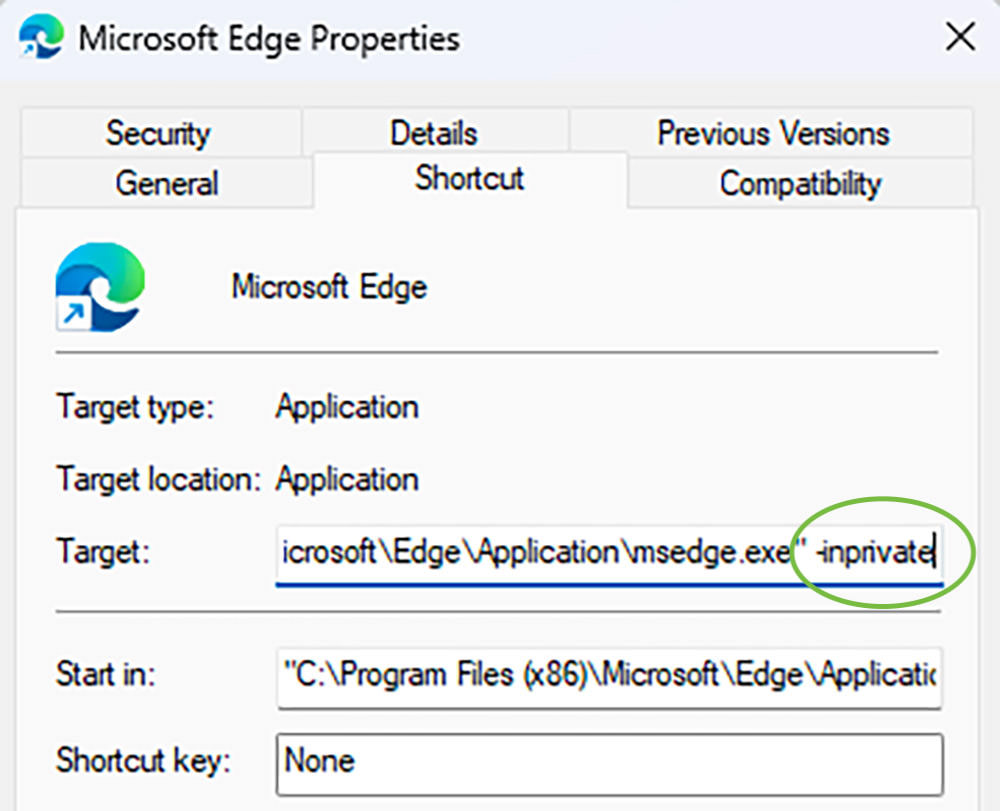Close the Microsoft Edge Properties dialog
The width and height of the screenshot is (1000, 811).
click(x=960, y=37)
